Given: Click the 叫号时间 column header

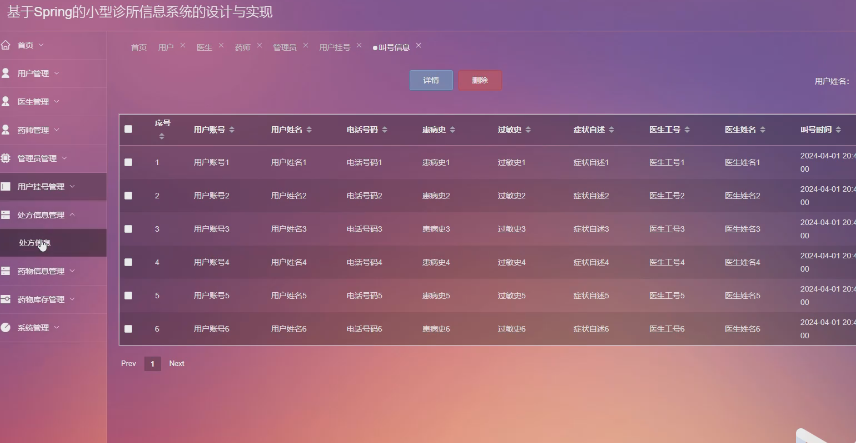Looking at the screenshot, I should pyautogui.click(x=816, y=129).
